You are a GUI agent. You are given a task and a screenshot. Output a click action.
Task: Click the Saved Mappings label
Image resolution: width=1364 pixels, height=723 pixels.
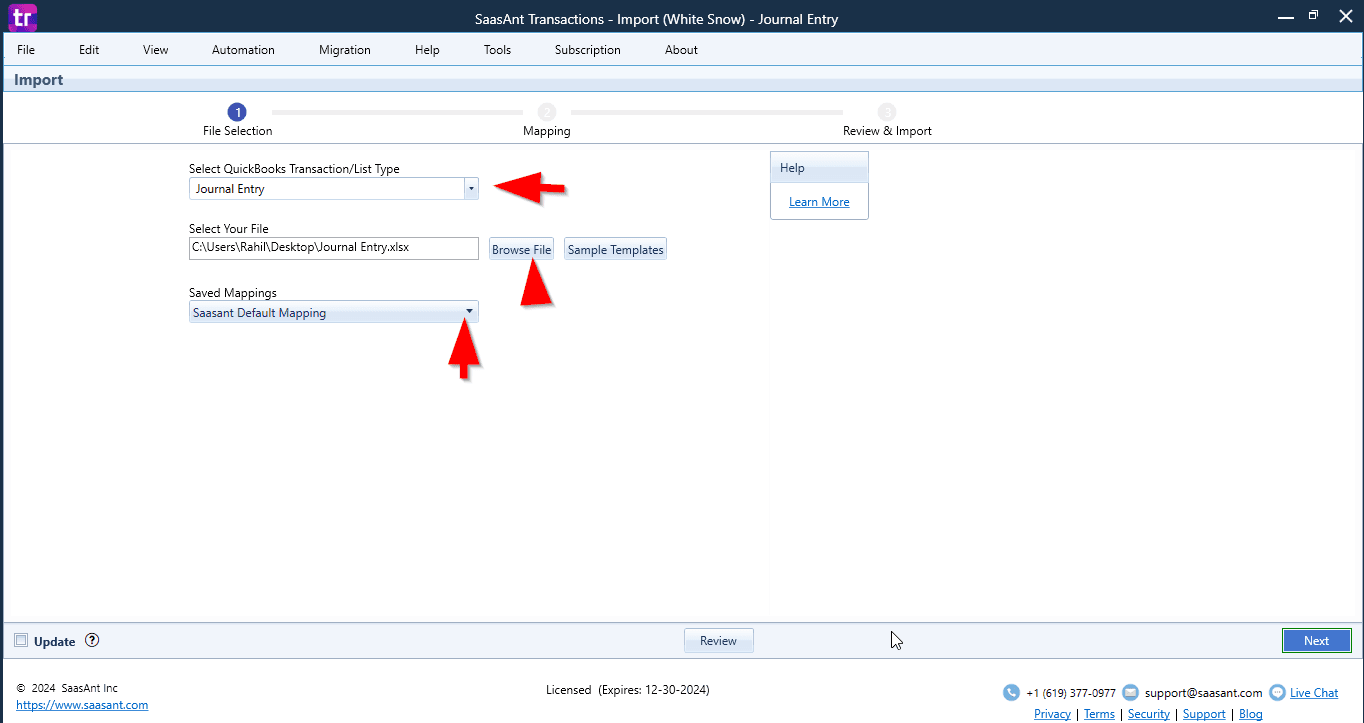coord(233,293)
